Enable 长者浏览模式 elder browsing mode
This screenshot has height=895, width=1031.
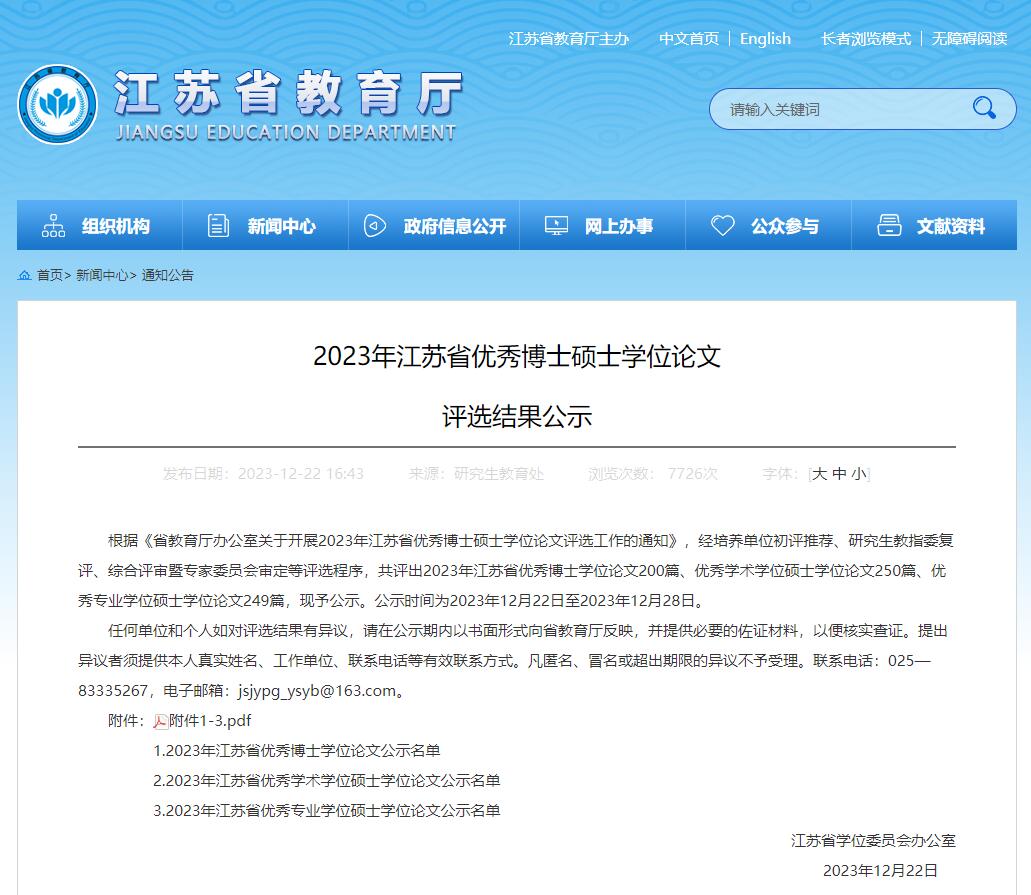click(x=865, y=39)
